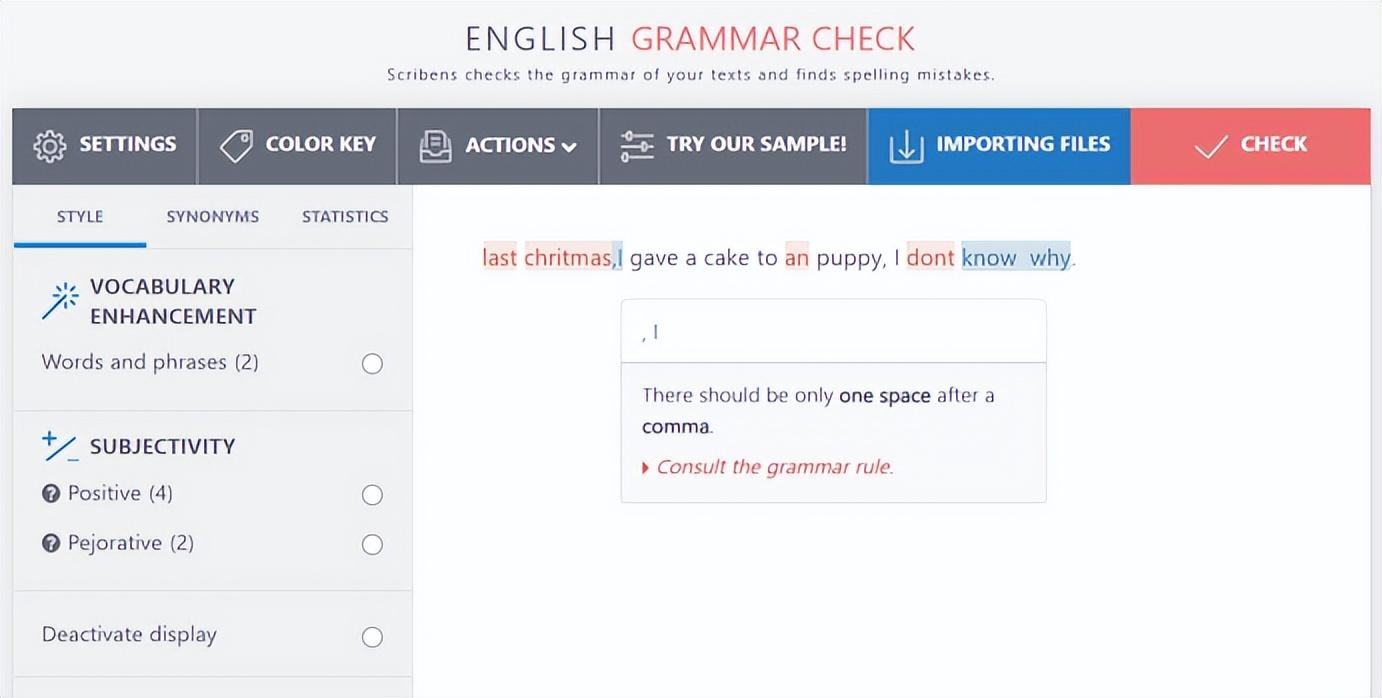Click the Subjectivity plus-minus icon

60,446
